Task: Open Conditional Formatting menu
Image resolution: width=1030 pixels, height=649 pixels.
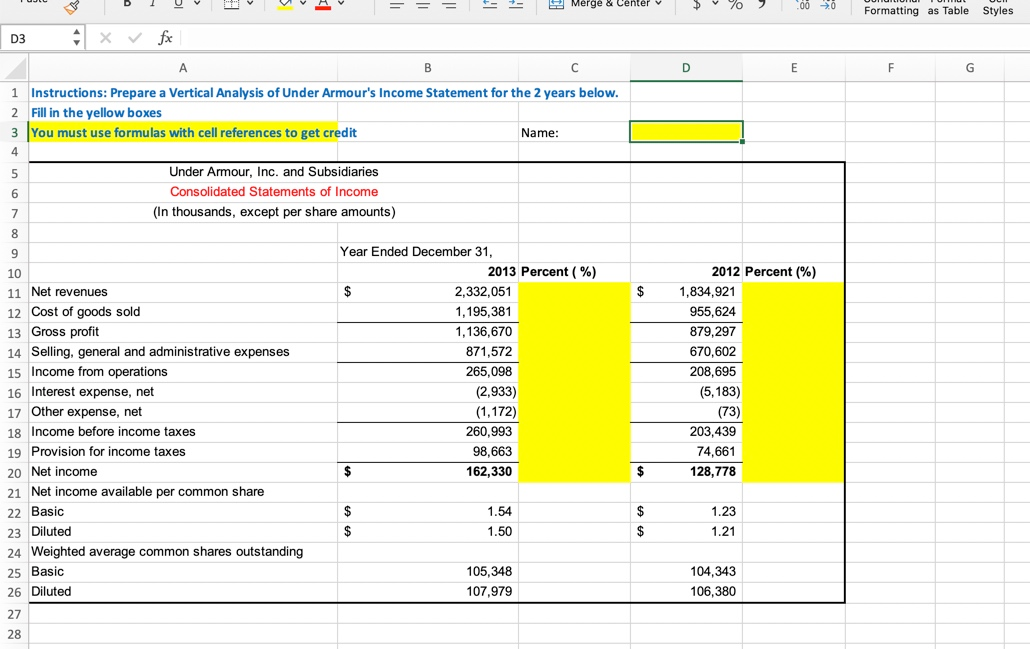Action: [x=891, y=8]
